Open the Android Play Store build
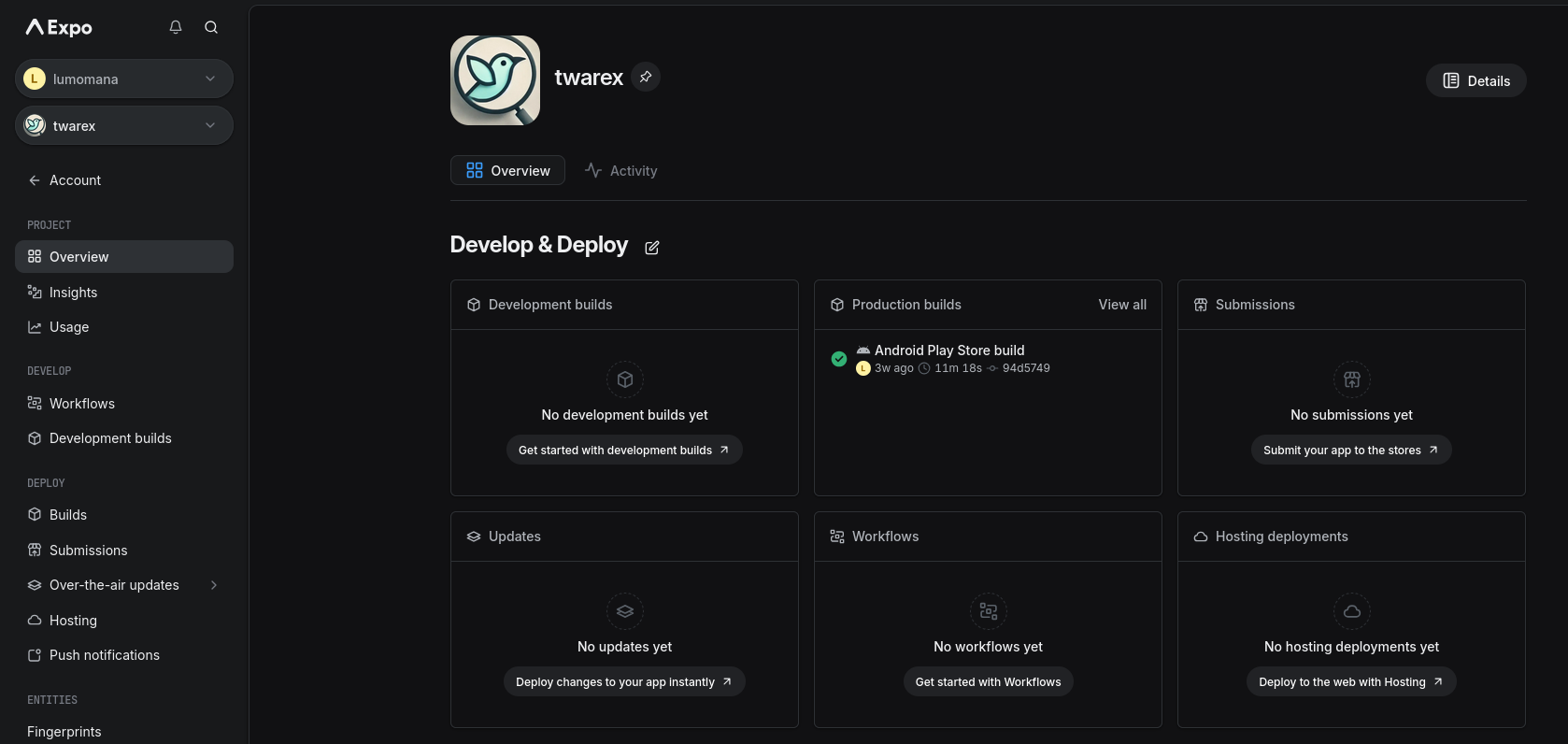Screen dimensions: 1568x744 tap(948, 351)
